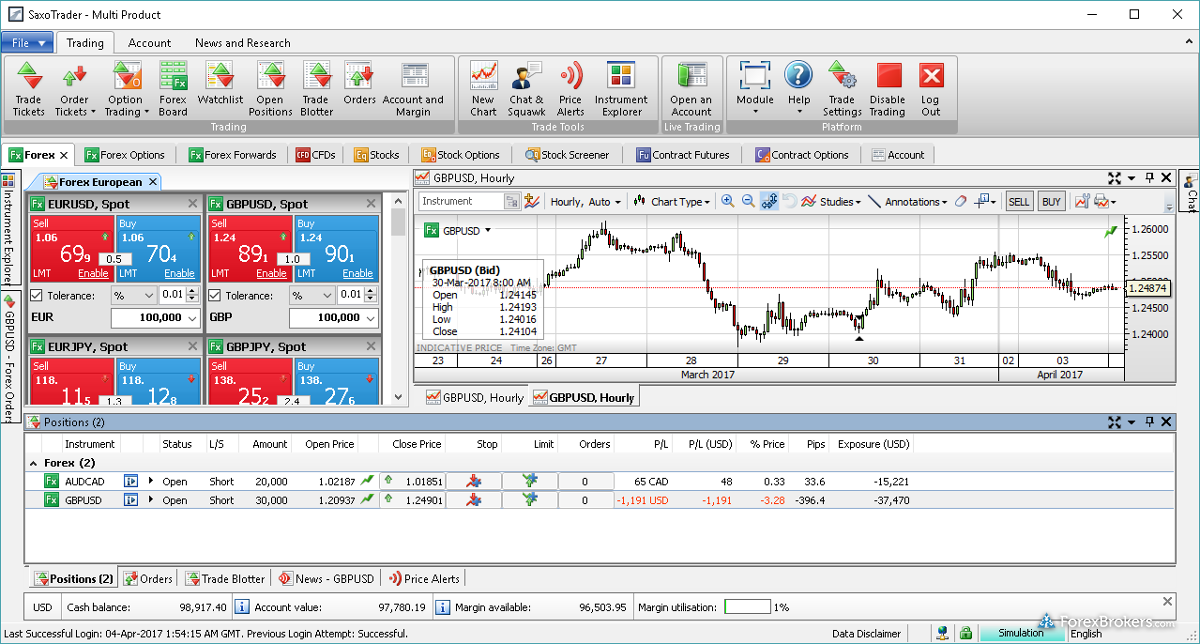Image resolution: width=1200 pixels, height=644 pixels.
Task: Click the GBPUSD Buy price tile
Action: coord(336,248)
